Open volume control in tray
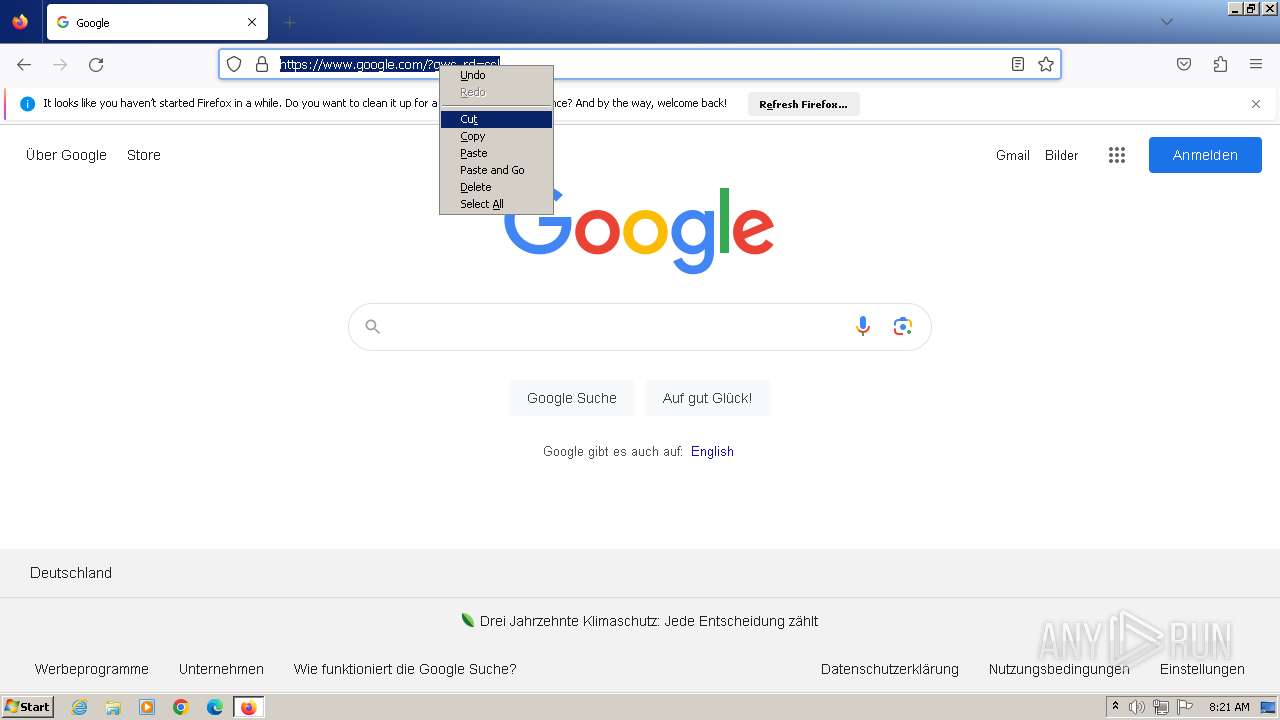The height and width of the screenshot is (720, 1280). coord(1137,707)
